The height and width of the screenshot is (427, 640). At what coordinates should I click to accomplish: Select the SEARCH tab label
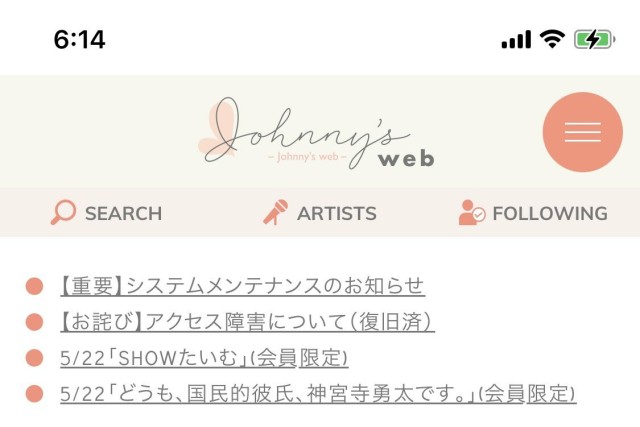124,214
